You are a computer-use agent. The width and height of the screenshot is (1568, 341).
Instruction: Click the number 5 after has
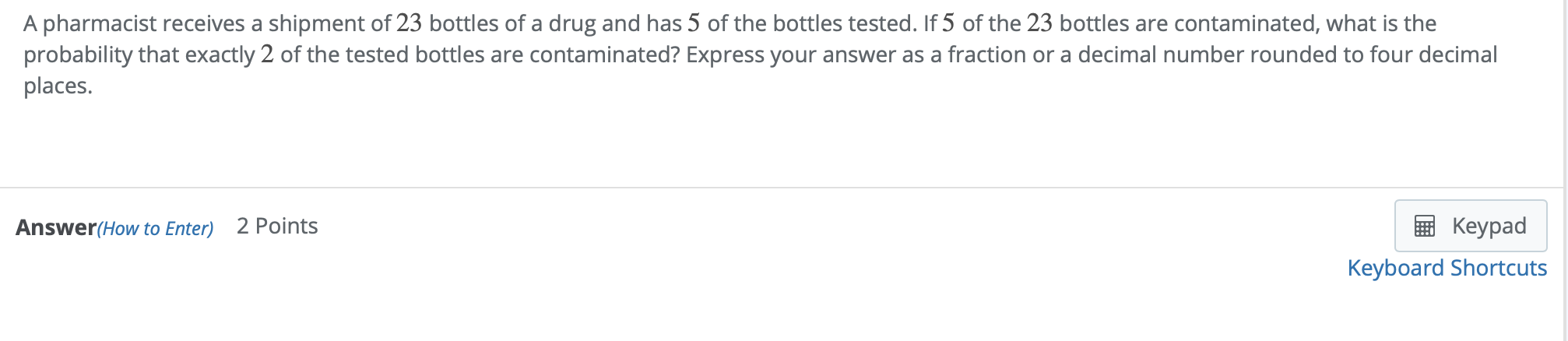[694, 23]
